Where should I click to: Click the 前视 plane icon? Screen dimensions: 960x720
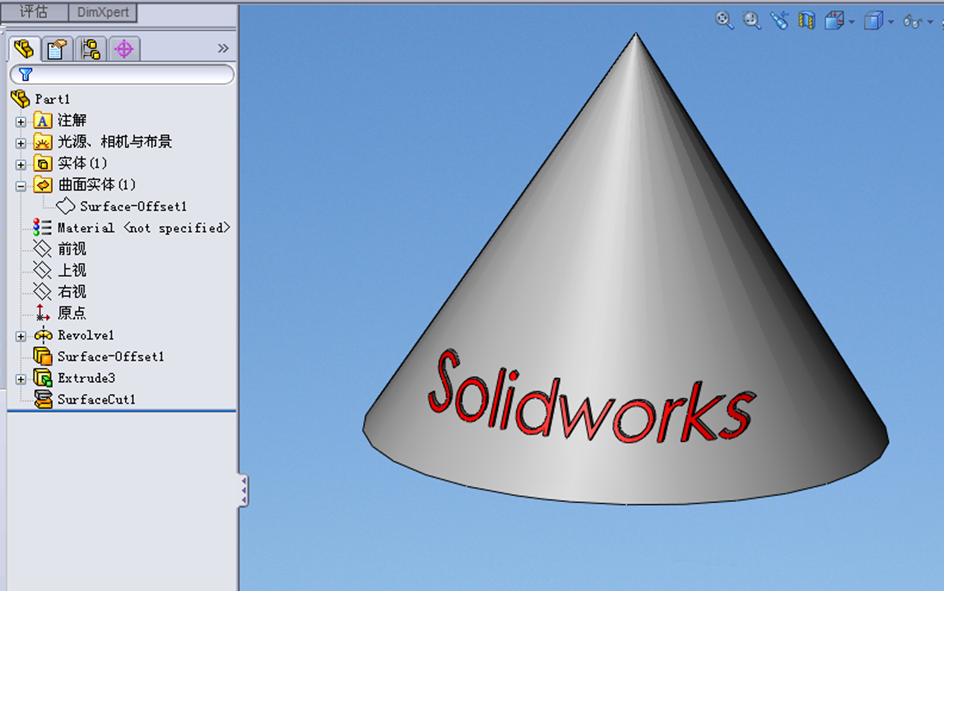pyautogui.click(x=42, y=249)
